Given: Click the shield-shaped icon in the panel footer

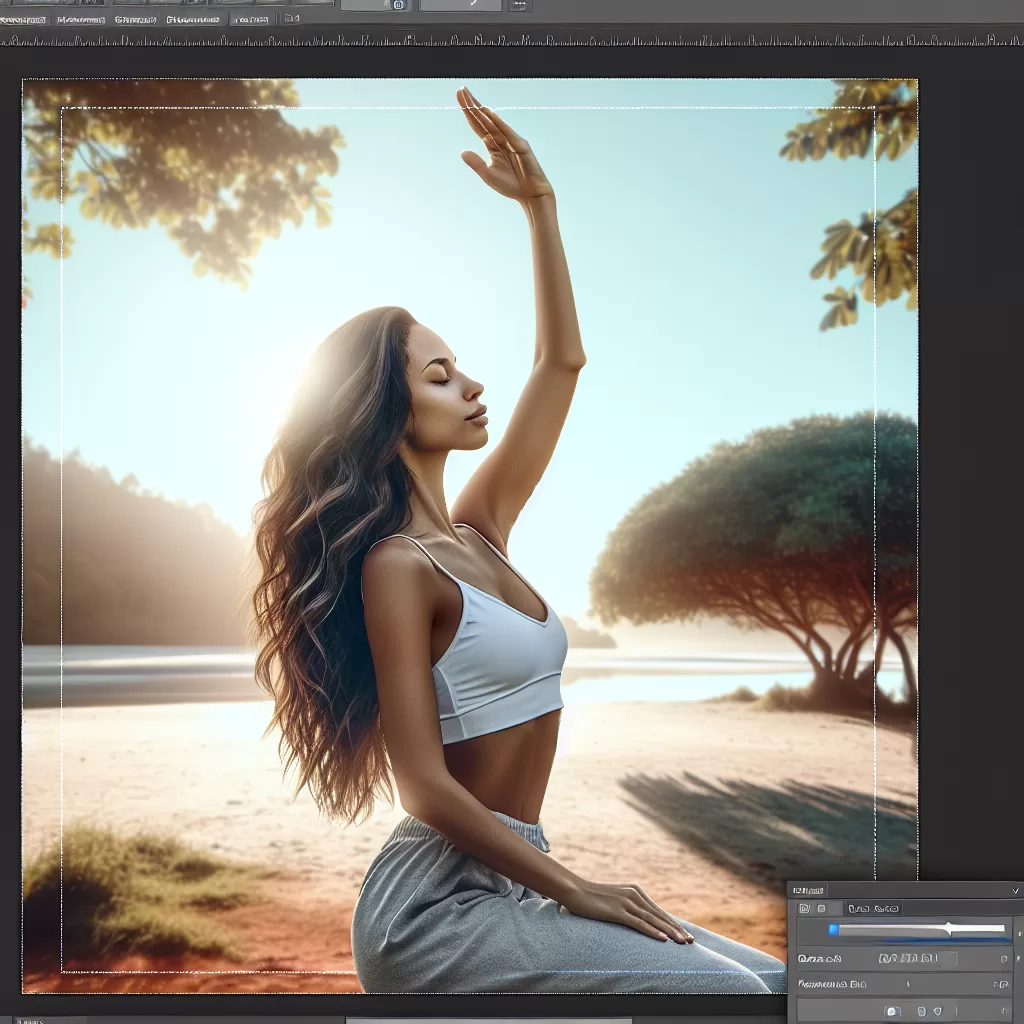Looking at the screenshot, I should (x=937, y=1011).
